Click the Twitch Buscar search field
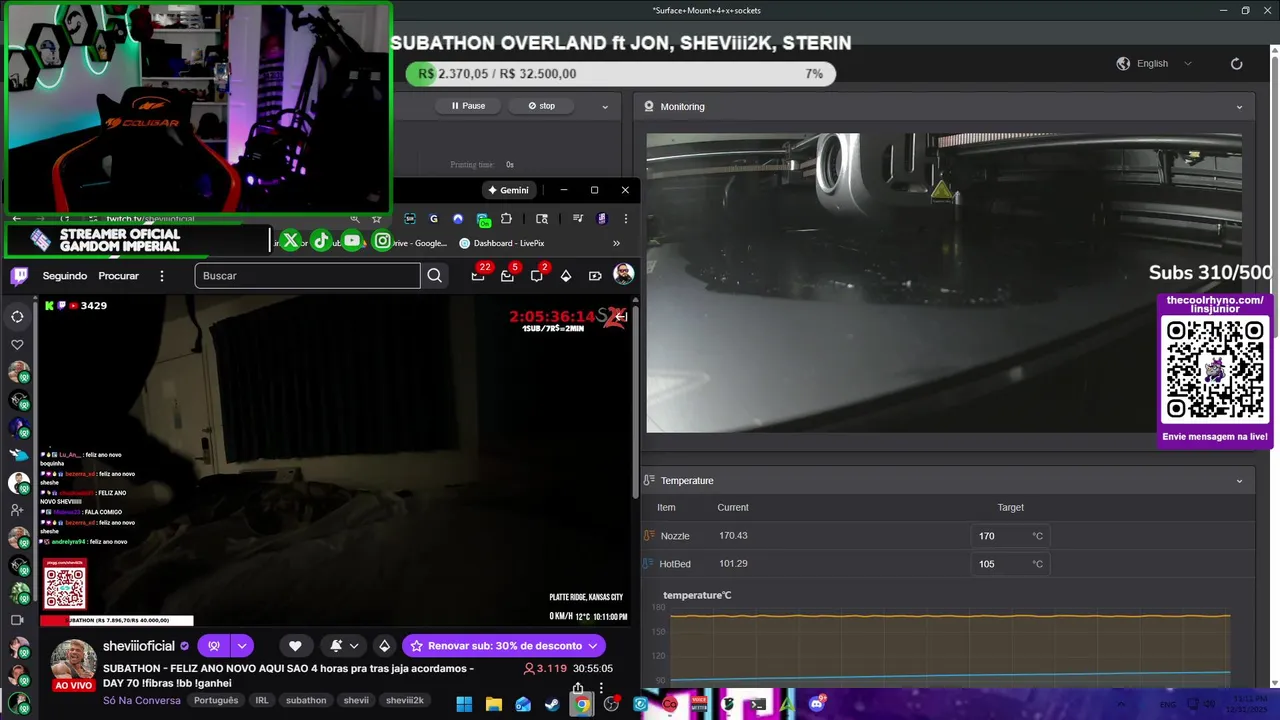 tap(308, 276)
